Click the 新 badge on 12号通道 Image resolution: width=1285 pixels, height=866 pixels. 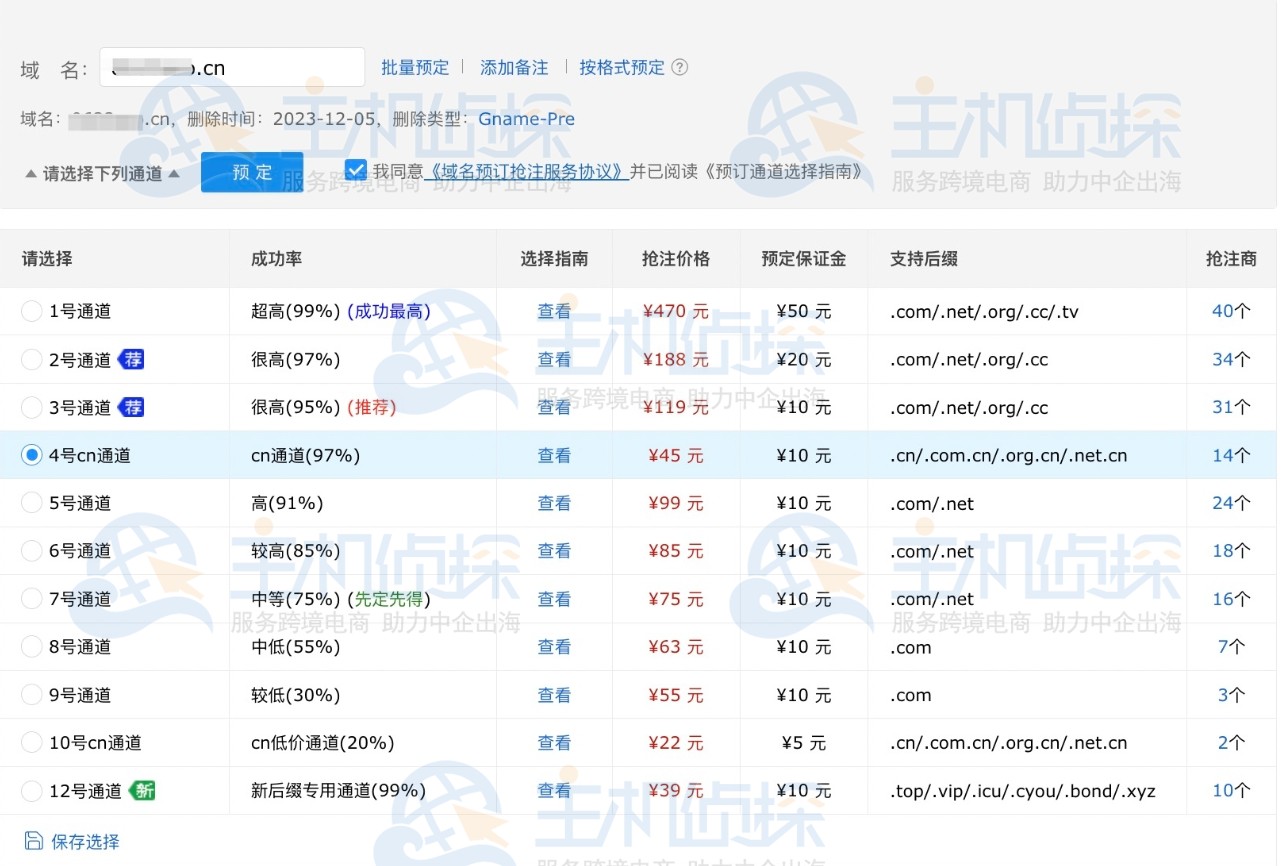coord(142,791)
